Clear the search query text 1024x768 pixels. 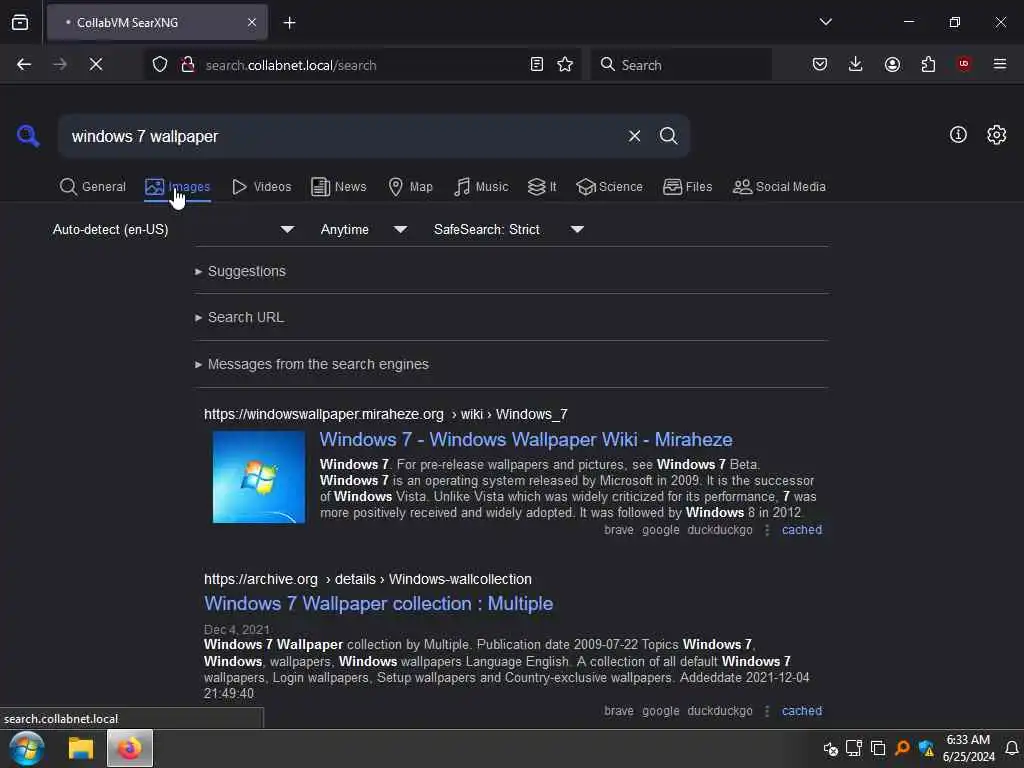click(634, 136)
